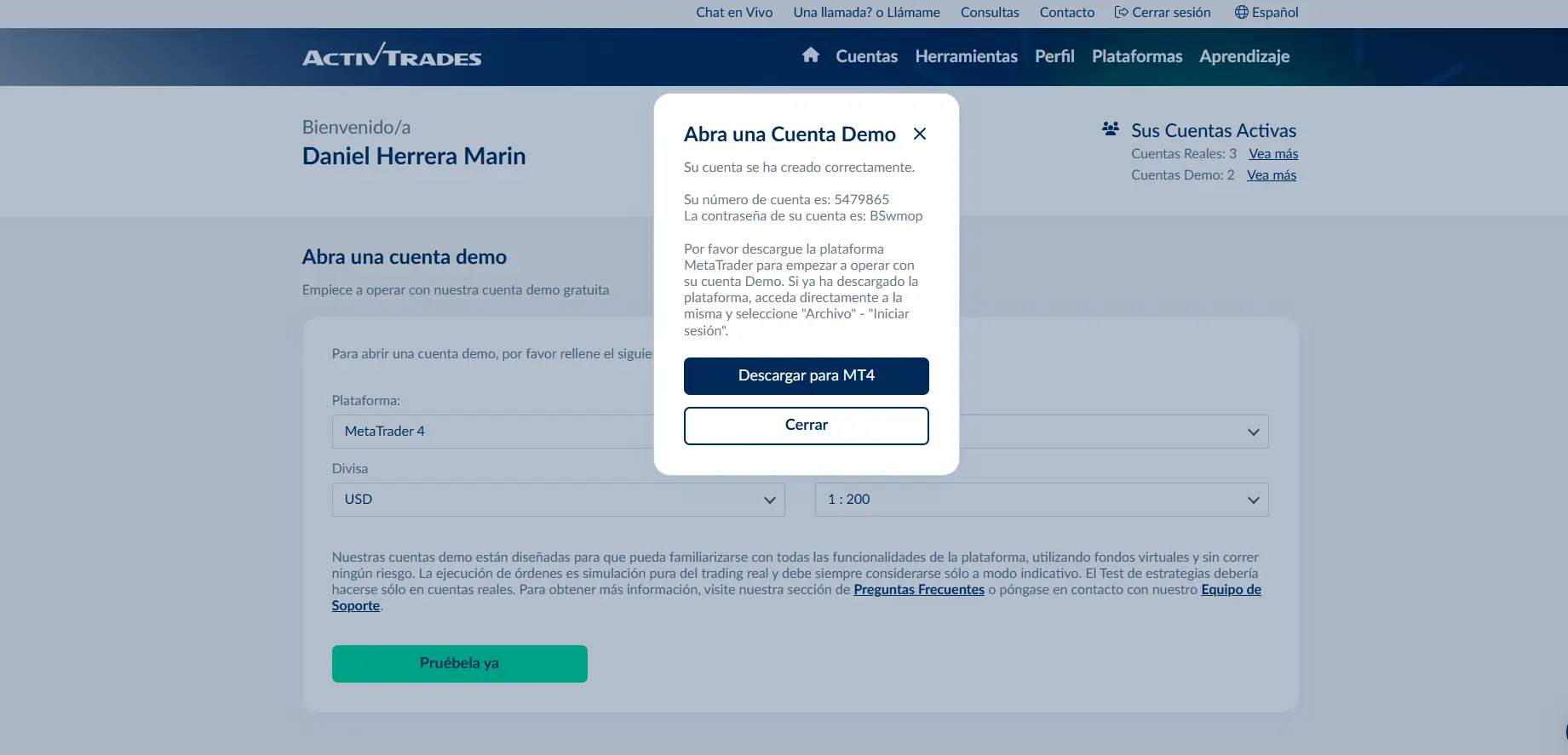Click the name Daniel Herrera Marin

(414, 157)
